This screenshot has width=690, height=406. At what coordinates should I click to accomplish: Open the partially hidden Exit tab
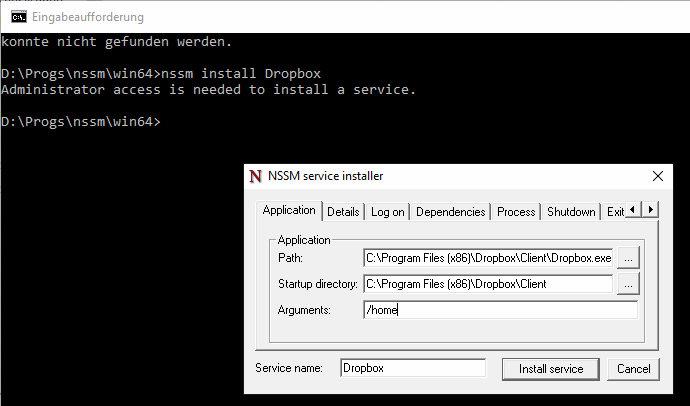[x=615, y=212]
